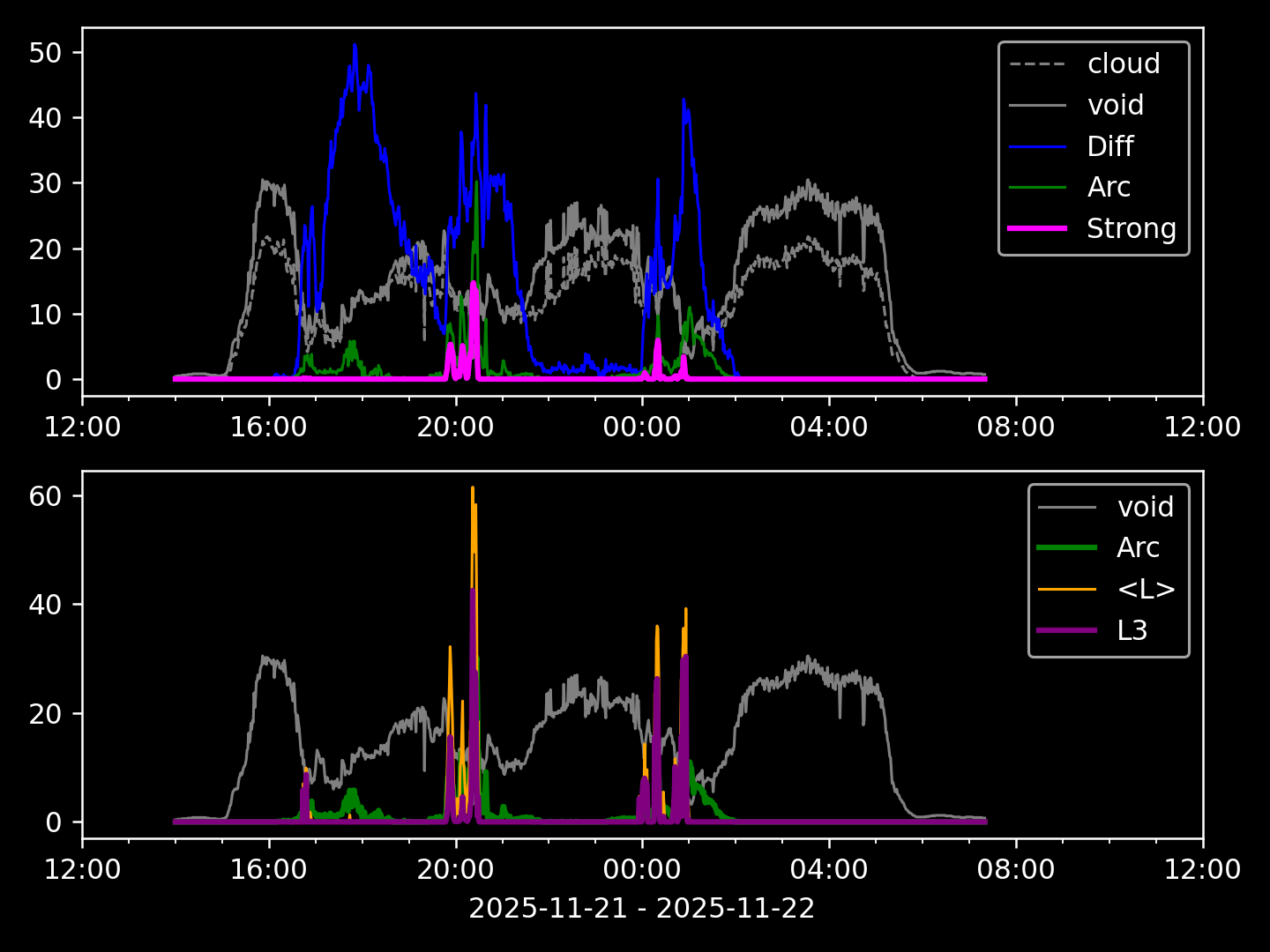Click the tallest orange peak in bottom chart
The width and height of the screenshot is (1270, 952).
tap(473, 488)
